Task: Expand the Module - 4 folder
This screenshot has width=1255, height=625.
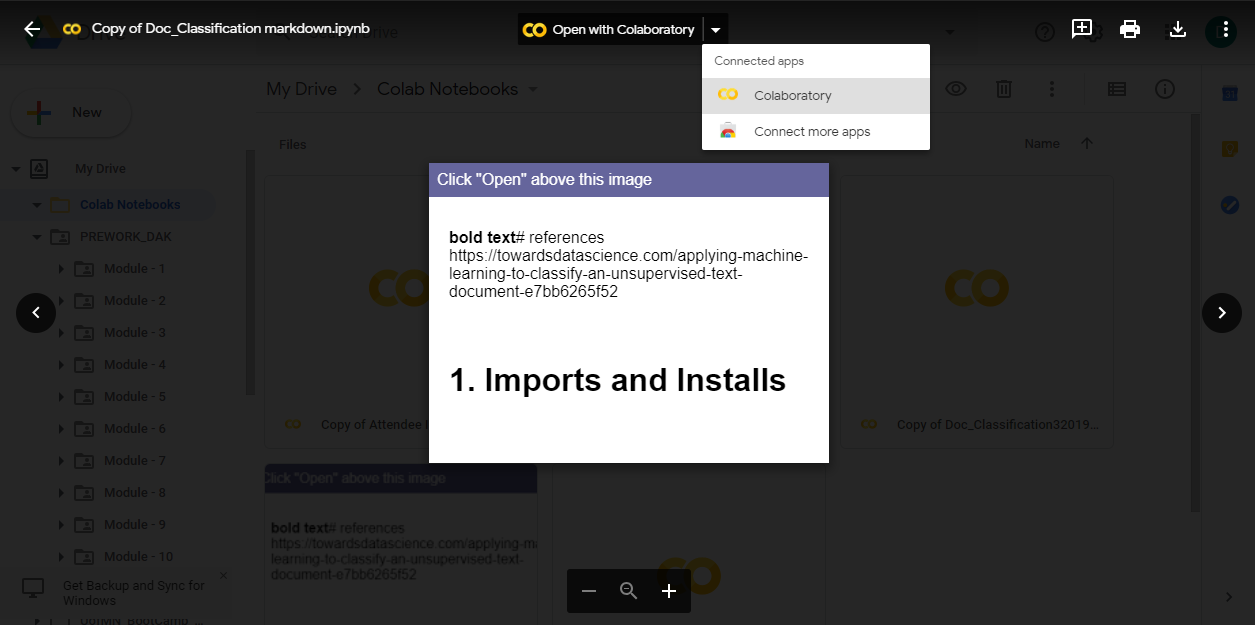Action: tap(61, 365)
